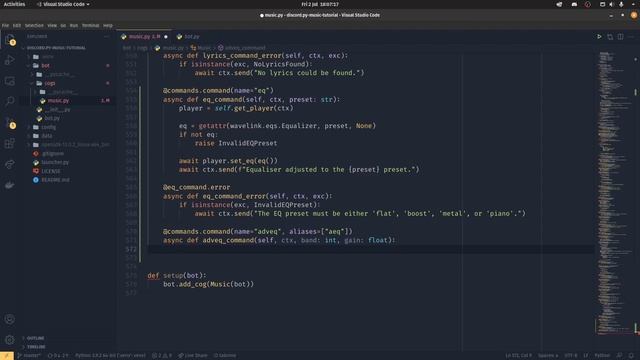Start Live Share from status bar

coord(193,356)
